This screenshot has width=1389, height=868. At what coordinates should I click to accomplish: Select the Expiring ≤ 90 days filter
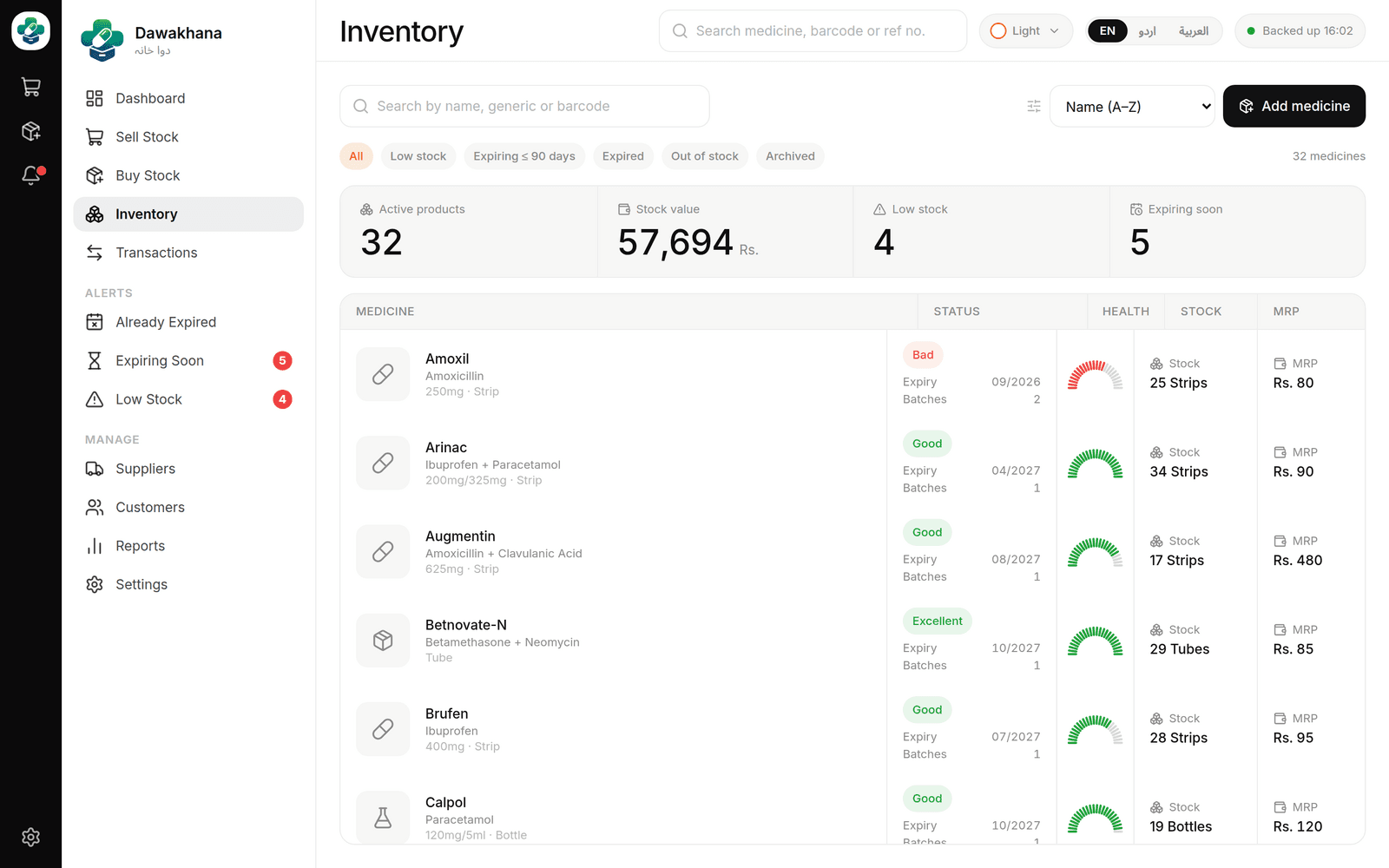tap(524, 156)
